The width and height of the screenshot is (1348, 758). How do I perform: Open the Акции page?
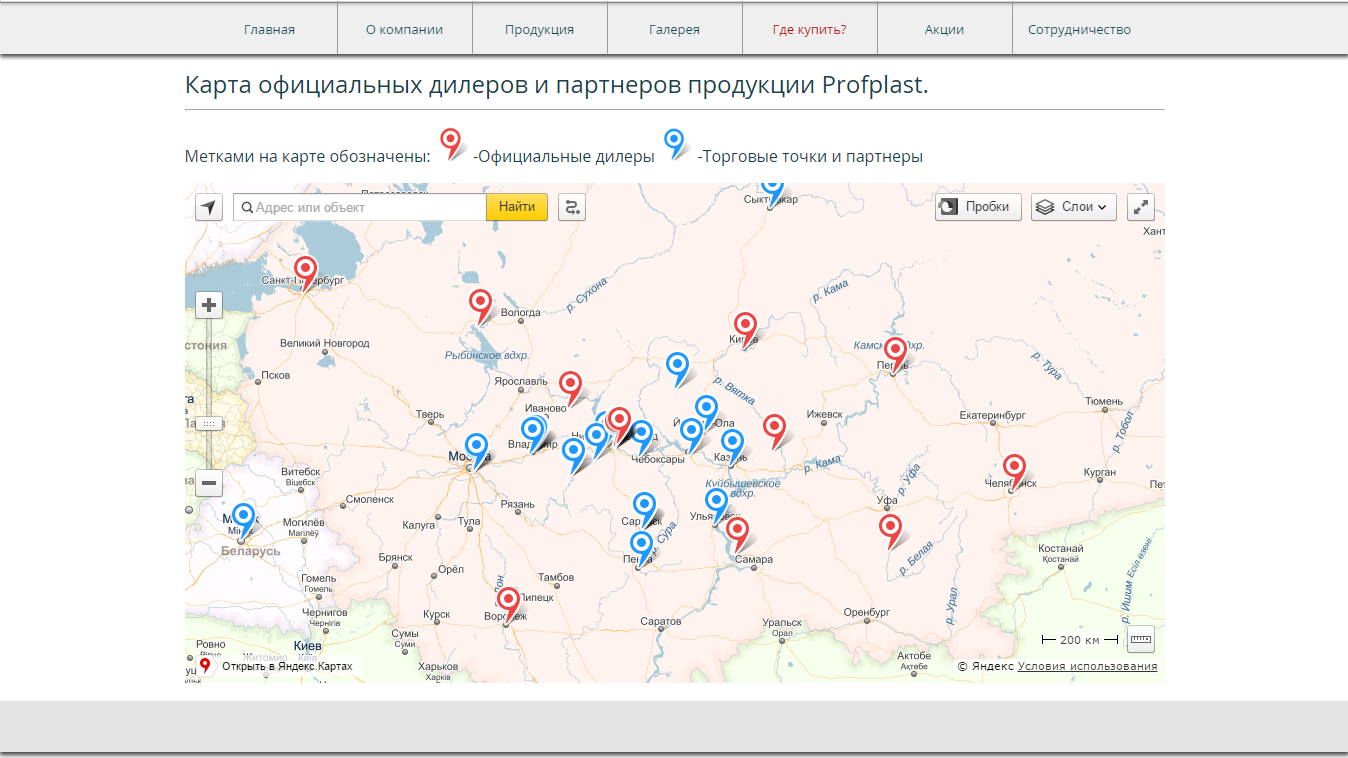[x=944, y=29]
